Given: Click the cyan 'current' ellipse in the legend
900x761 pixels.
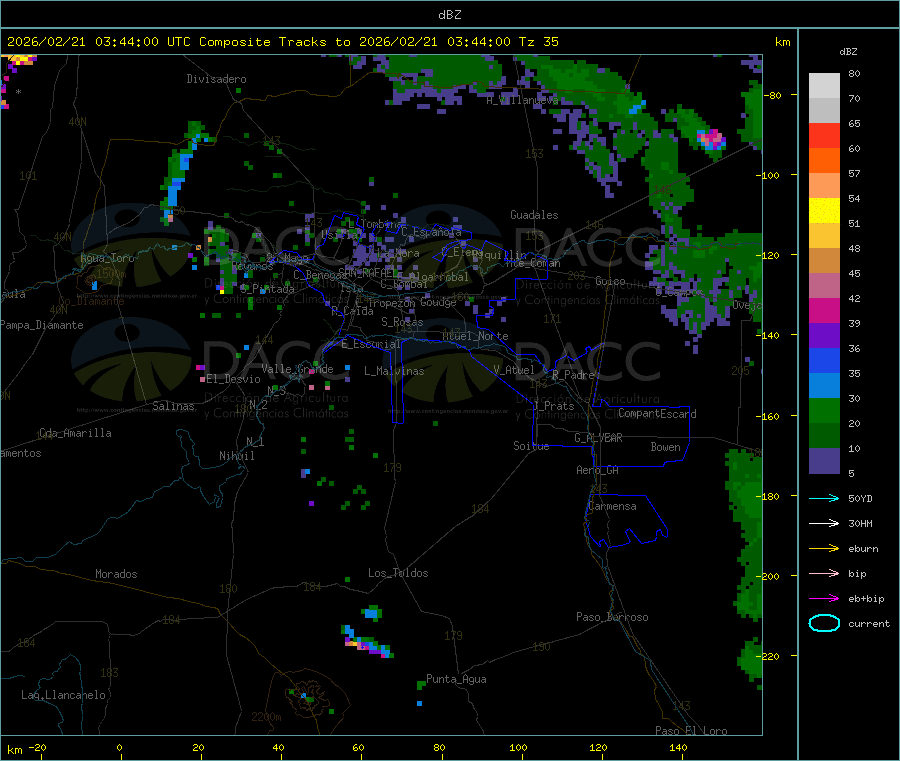Looking at the screenshot, I should click(824, 623).
